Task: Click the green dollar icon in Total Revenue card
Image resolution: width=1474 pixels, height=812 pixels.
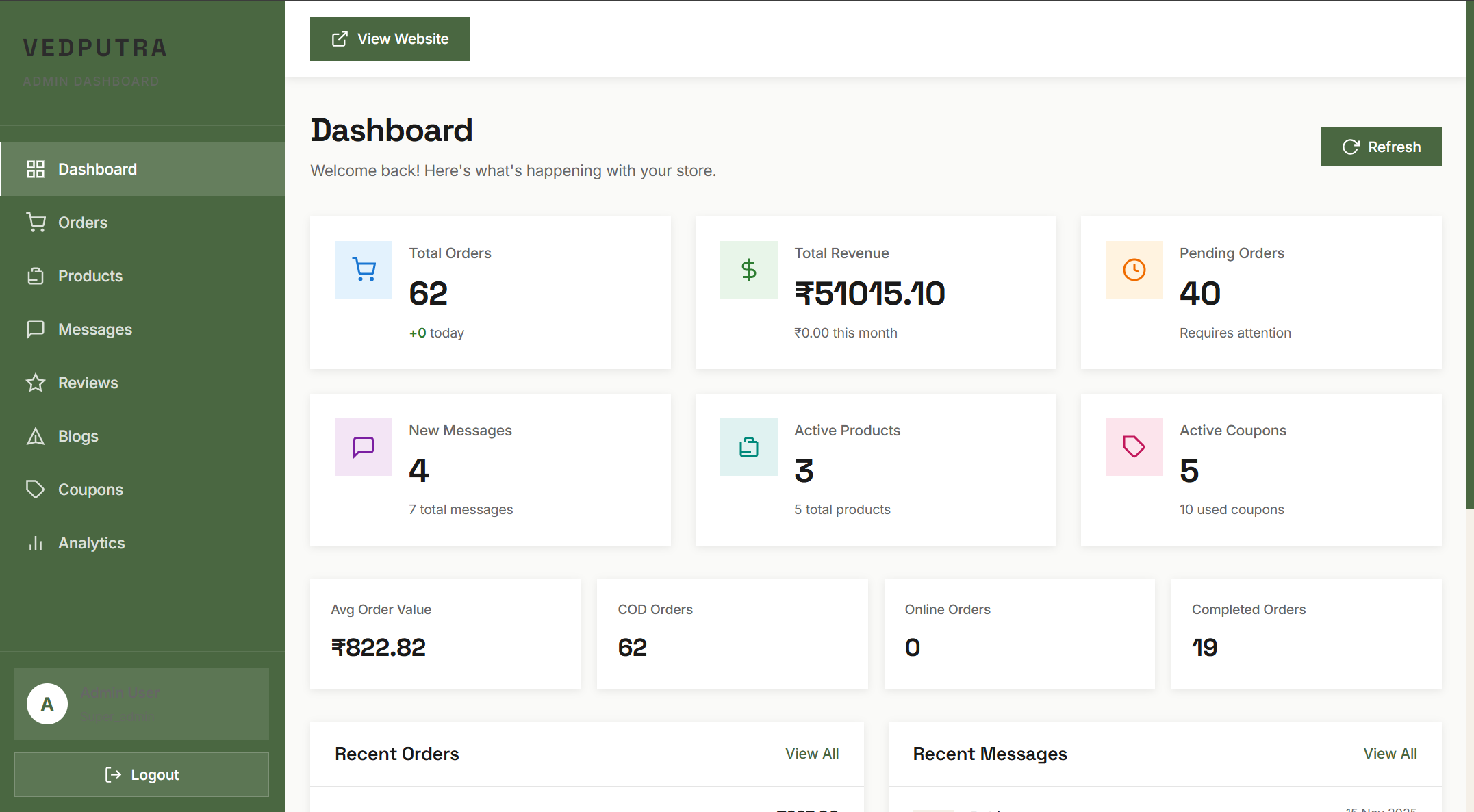Action: click(748, 270)
